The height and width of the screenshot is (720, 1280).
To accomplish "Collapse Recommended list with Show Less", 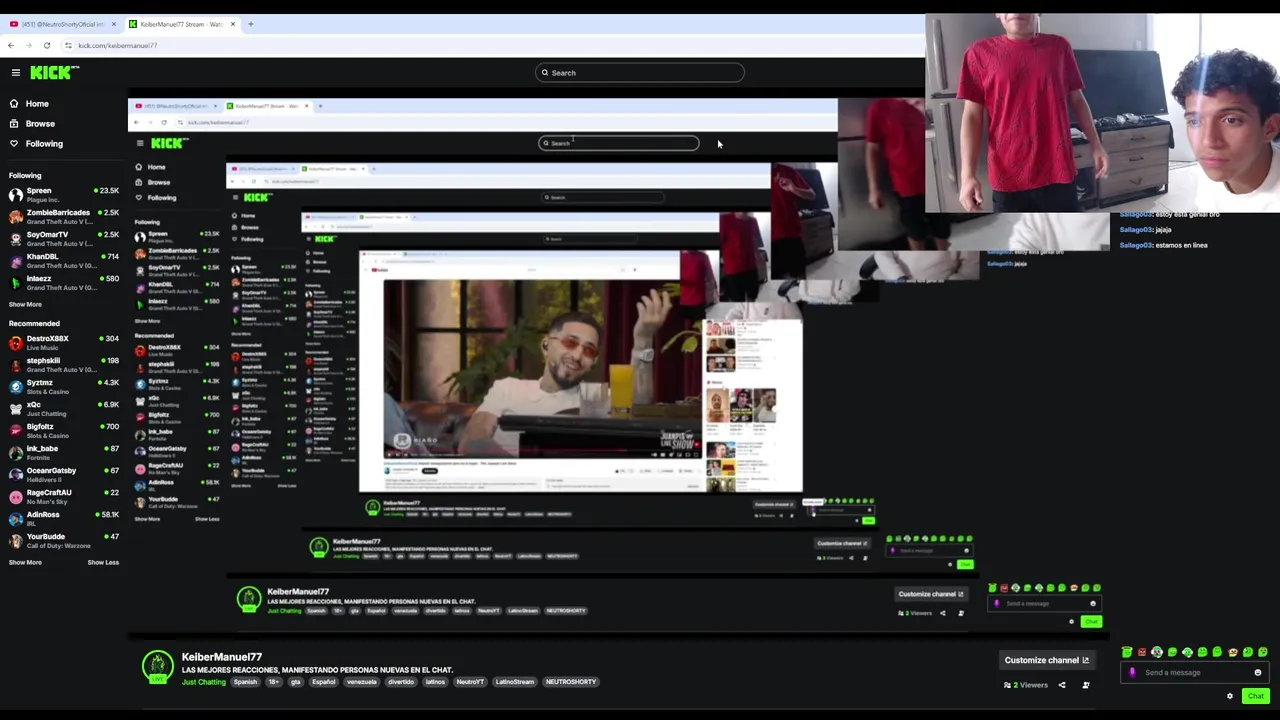I will [103, 562].
